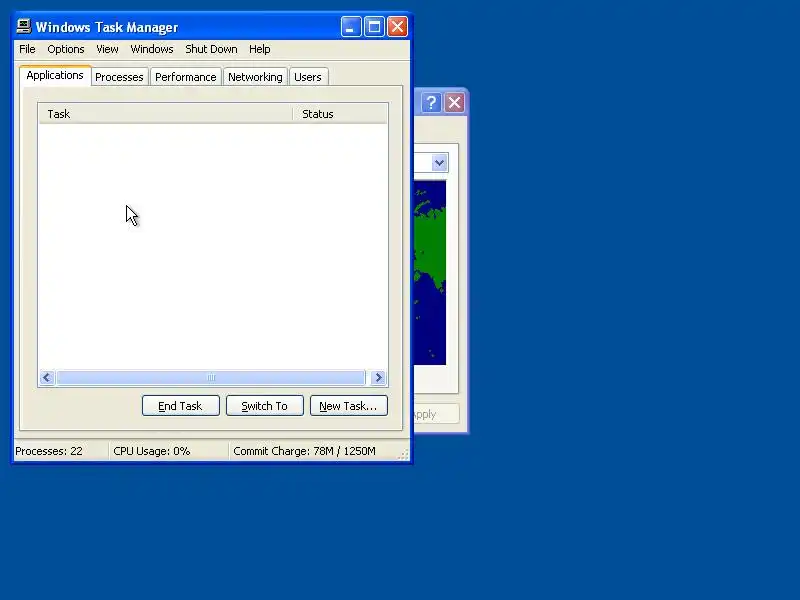Open the View menu
The height and width of the screenshot is (600, 800).
click(107, 49)
